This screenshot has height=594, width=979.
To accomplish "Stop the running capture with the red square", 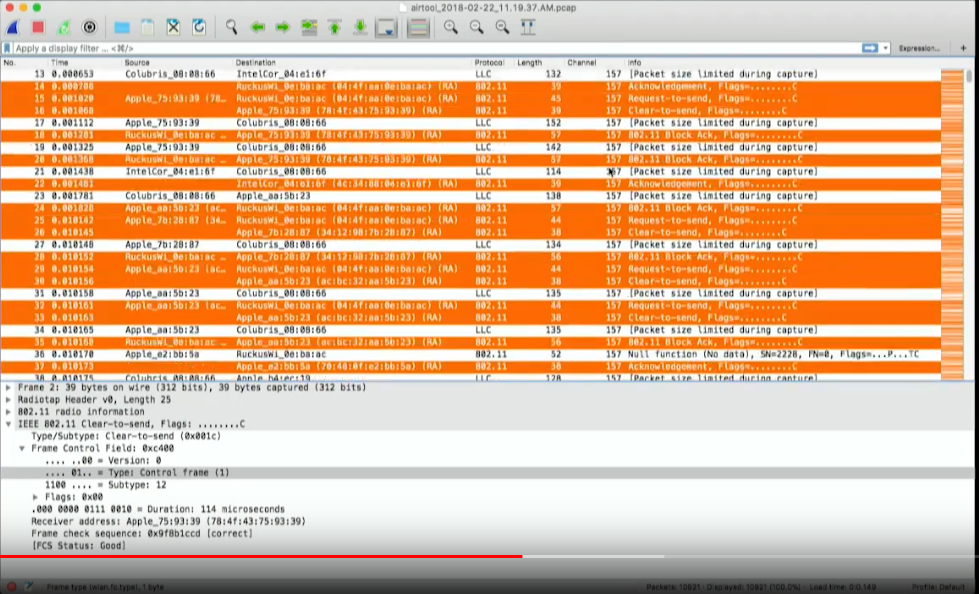I will tap(38, 27).
